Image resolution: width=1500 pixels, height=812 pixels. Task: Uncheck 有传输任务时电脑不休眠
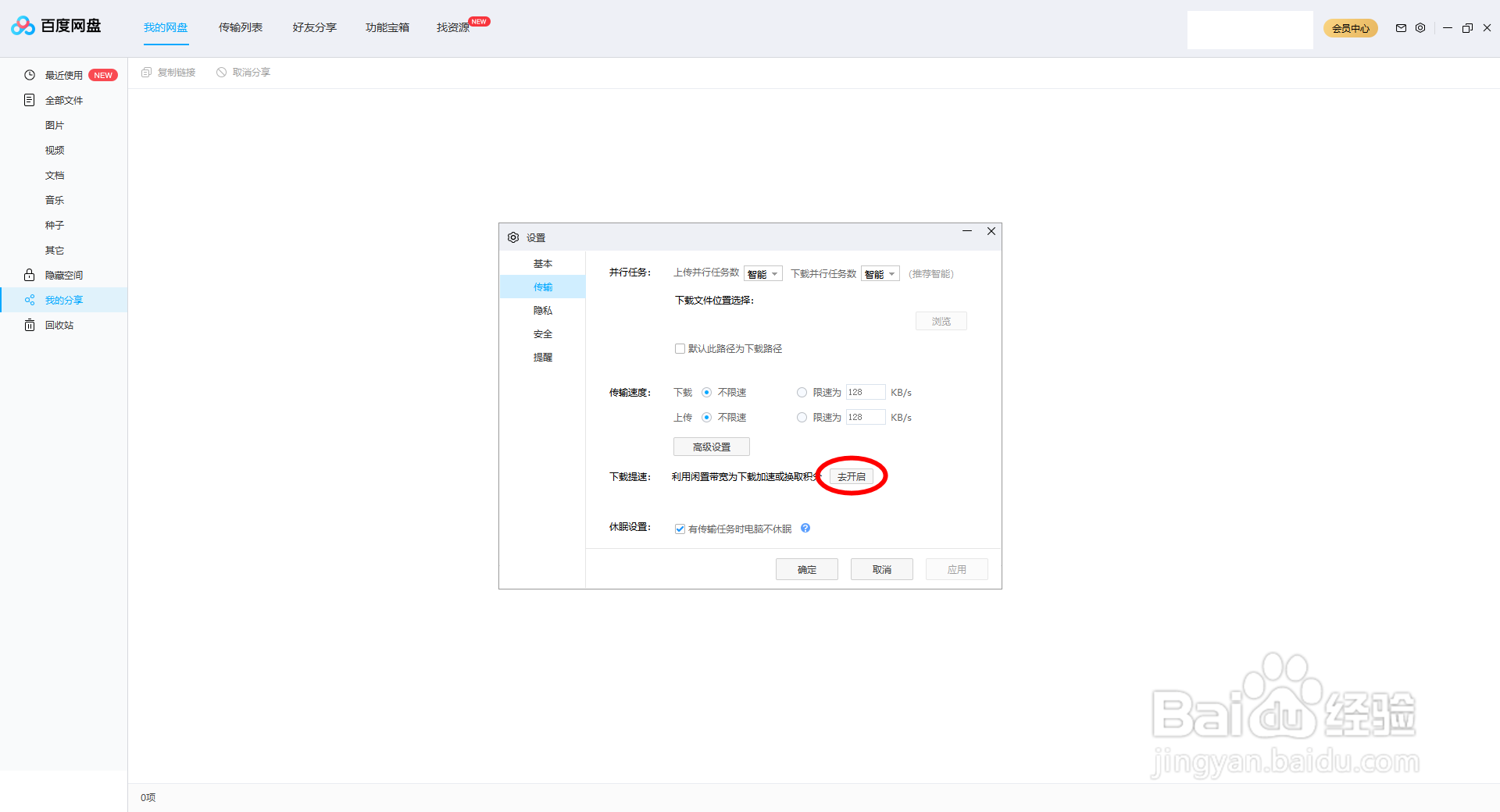680,529
